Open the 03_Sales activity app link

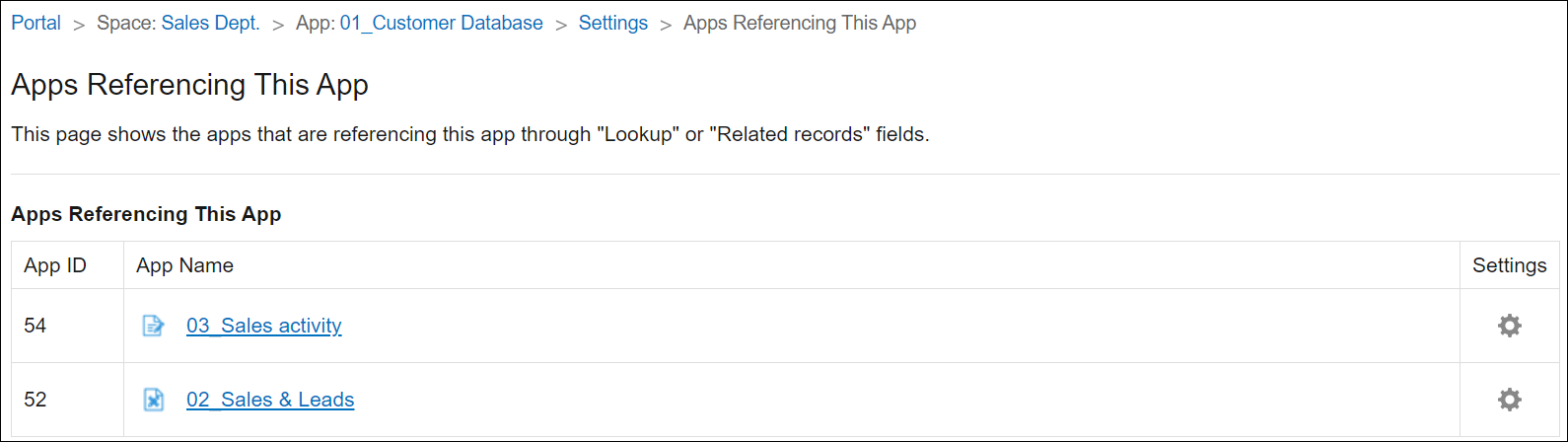pos(263,326)
